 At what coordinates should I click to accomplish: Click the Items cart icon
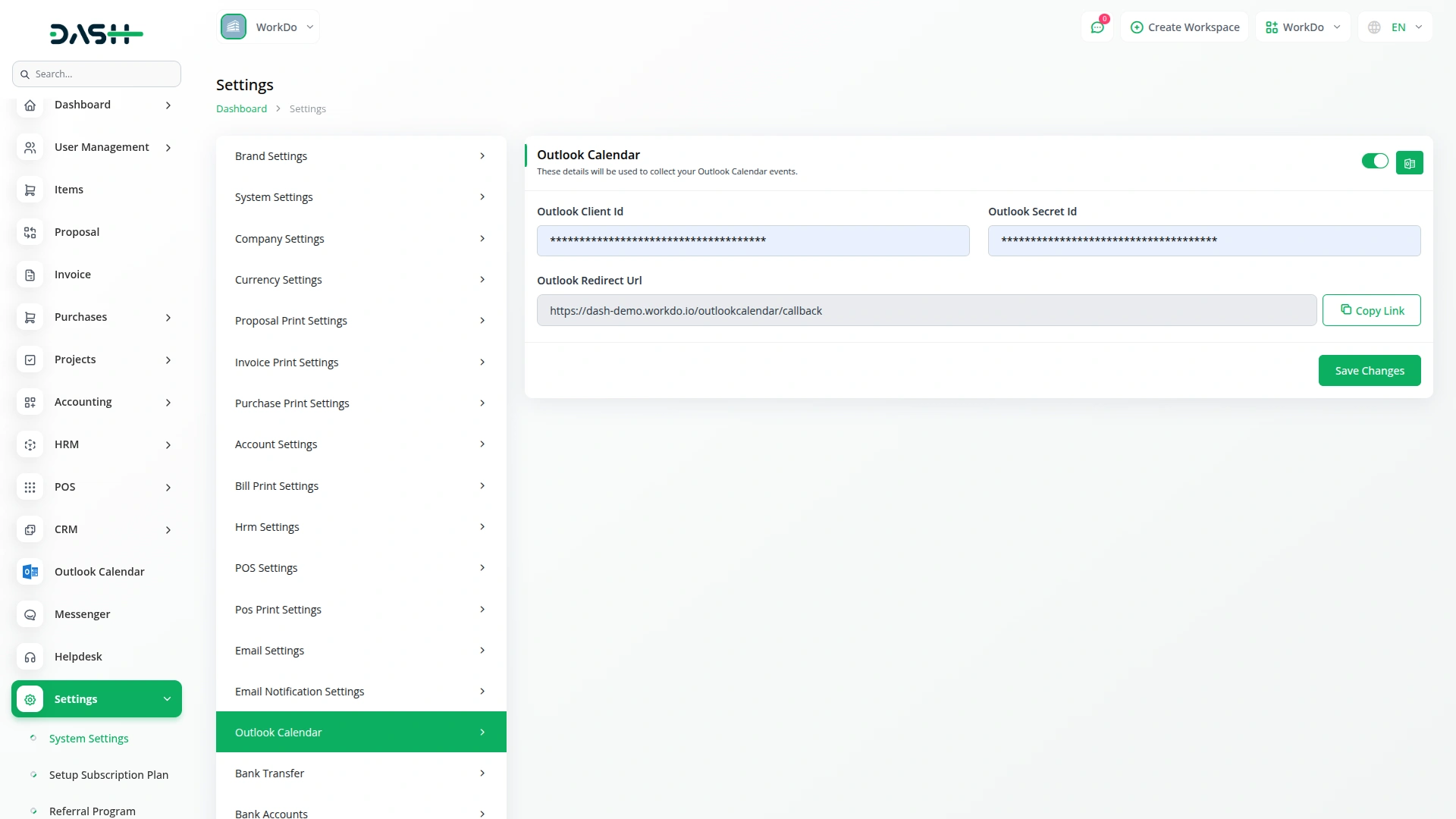pyautogui.click(x=30, y=190)
